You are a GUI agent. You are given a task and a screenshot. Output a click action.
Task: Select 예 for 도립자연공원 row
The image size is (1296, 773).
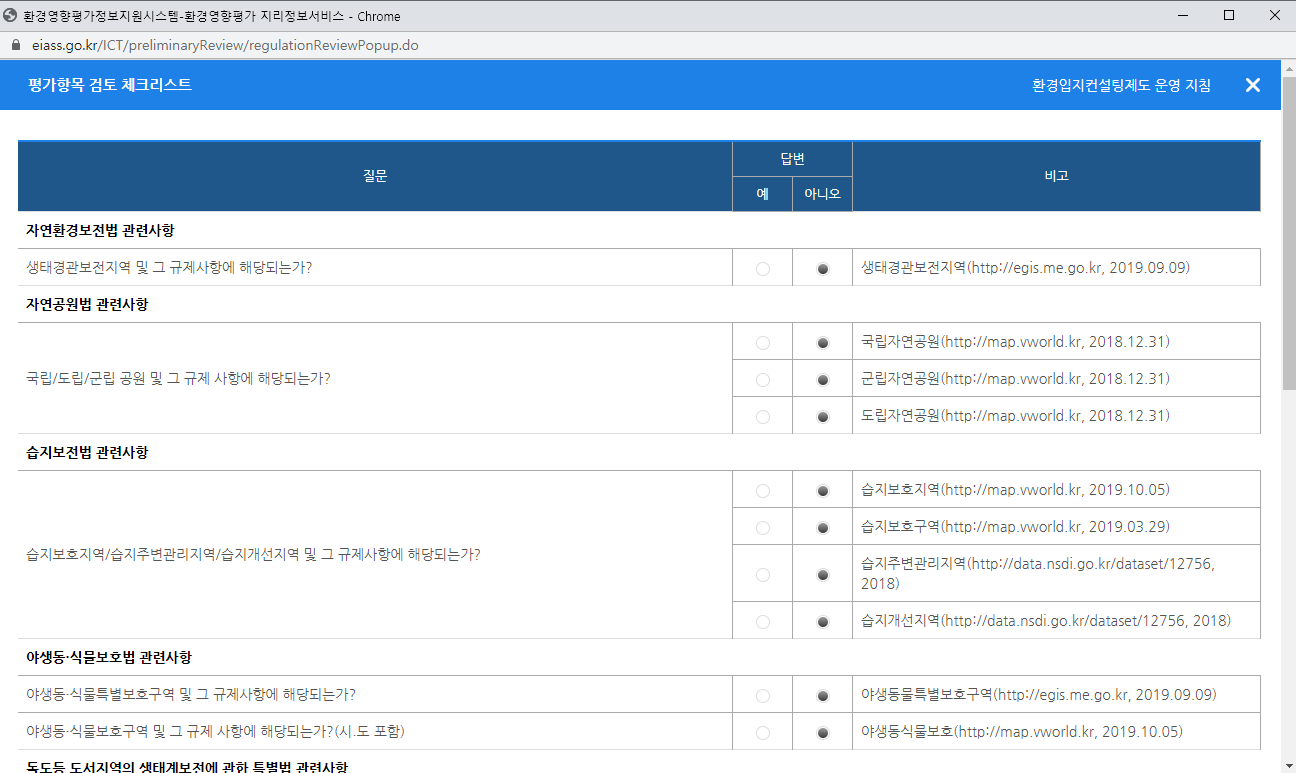click(x=763, y=416)
